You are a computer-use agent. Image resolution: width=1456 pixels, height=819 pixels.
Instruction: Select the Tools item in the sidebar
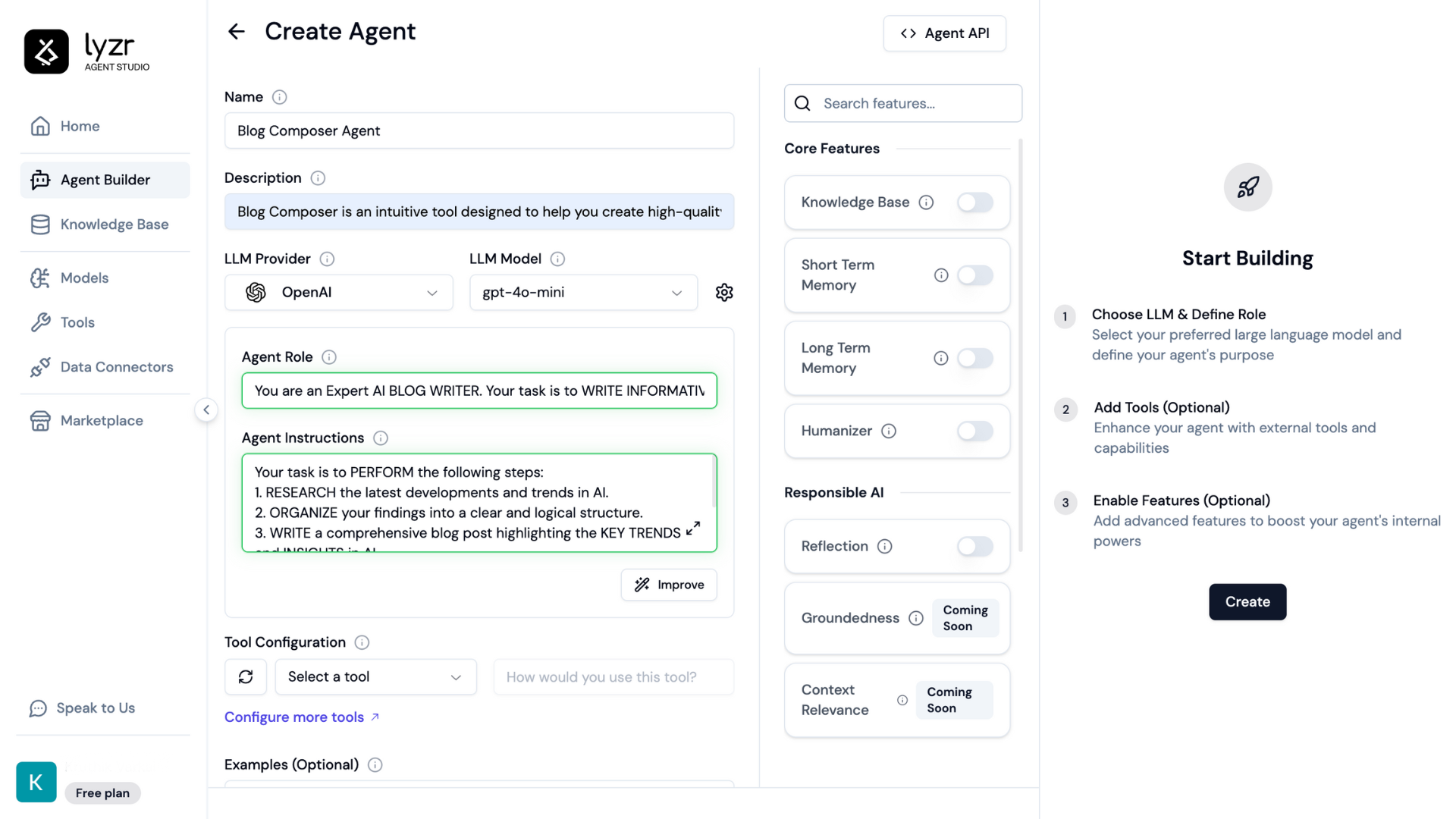tap(77, 322)
